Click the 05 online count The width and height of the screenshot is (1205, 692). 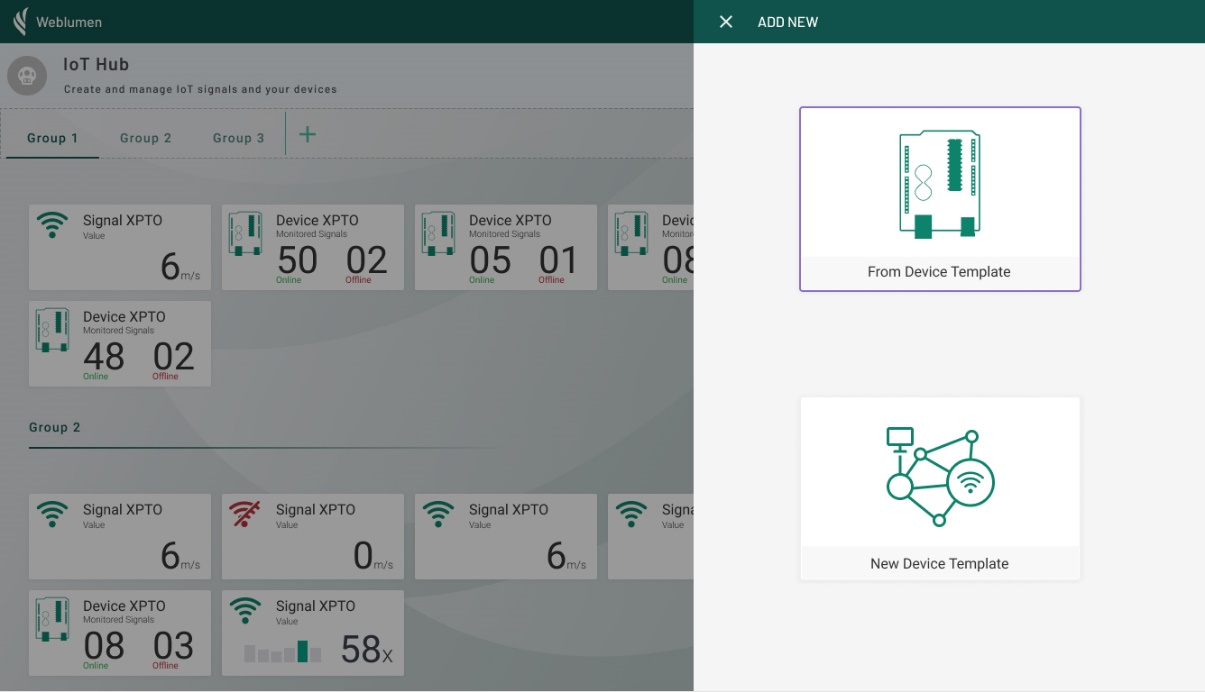[x=490, y=261]
